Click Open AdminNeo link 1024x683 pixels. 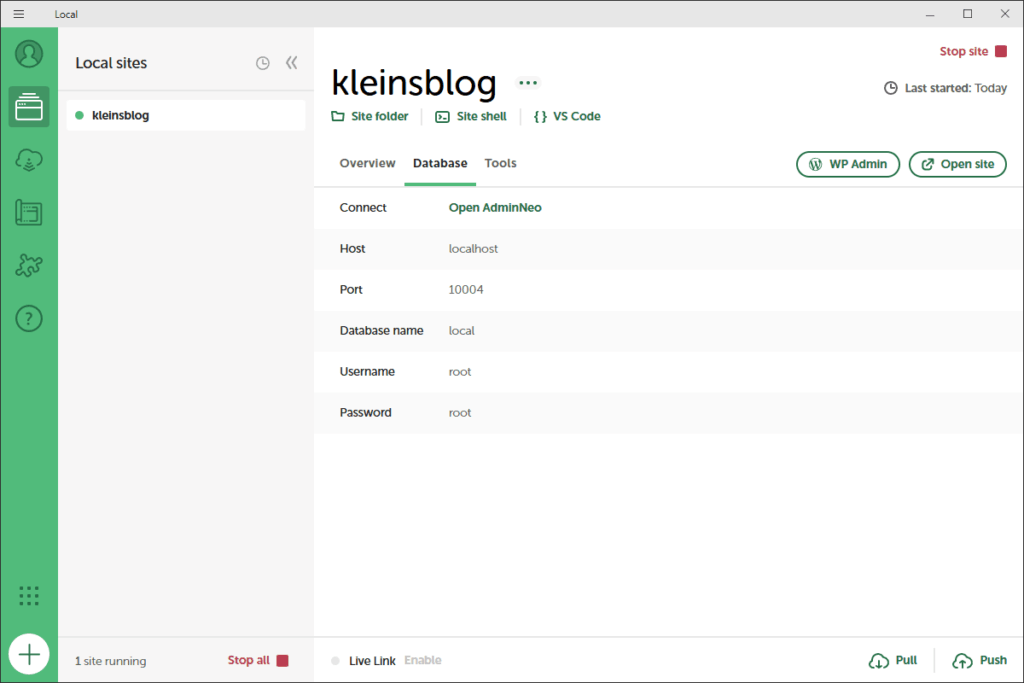494,208
